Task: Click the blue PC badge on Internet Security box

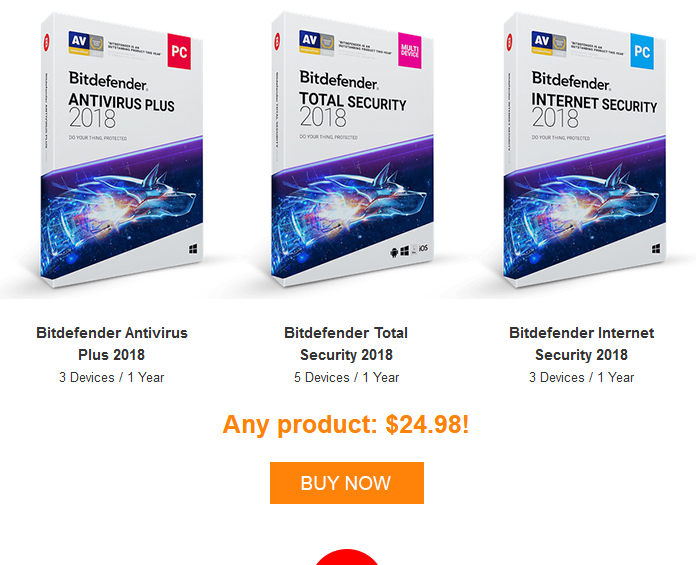Action: click(x=642, y=50)
